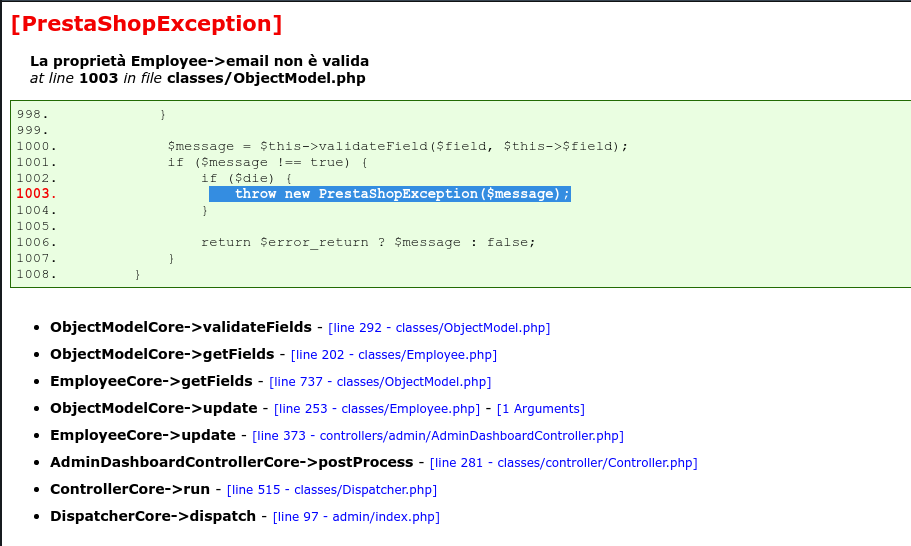Click code line 1000 validateField statement
The width and height of the screenshot is (911, 546).
coord(398,146)
